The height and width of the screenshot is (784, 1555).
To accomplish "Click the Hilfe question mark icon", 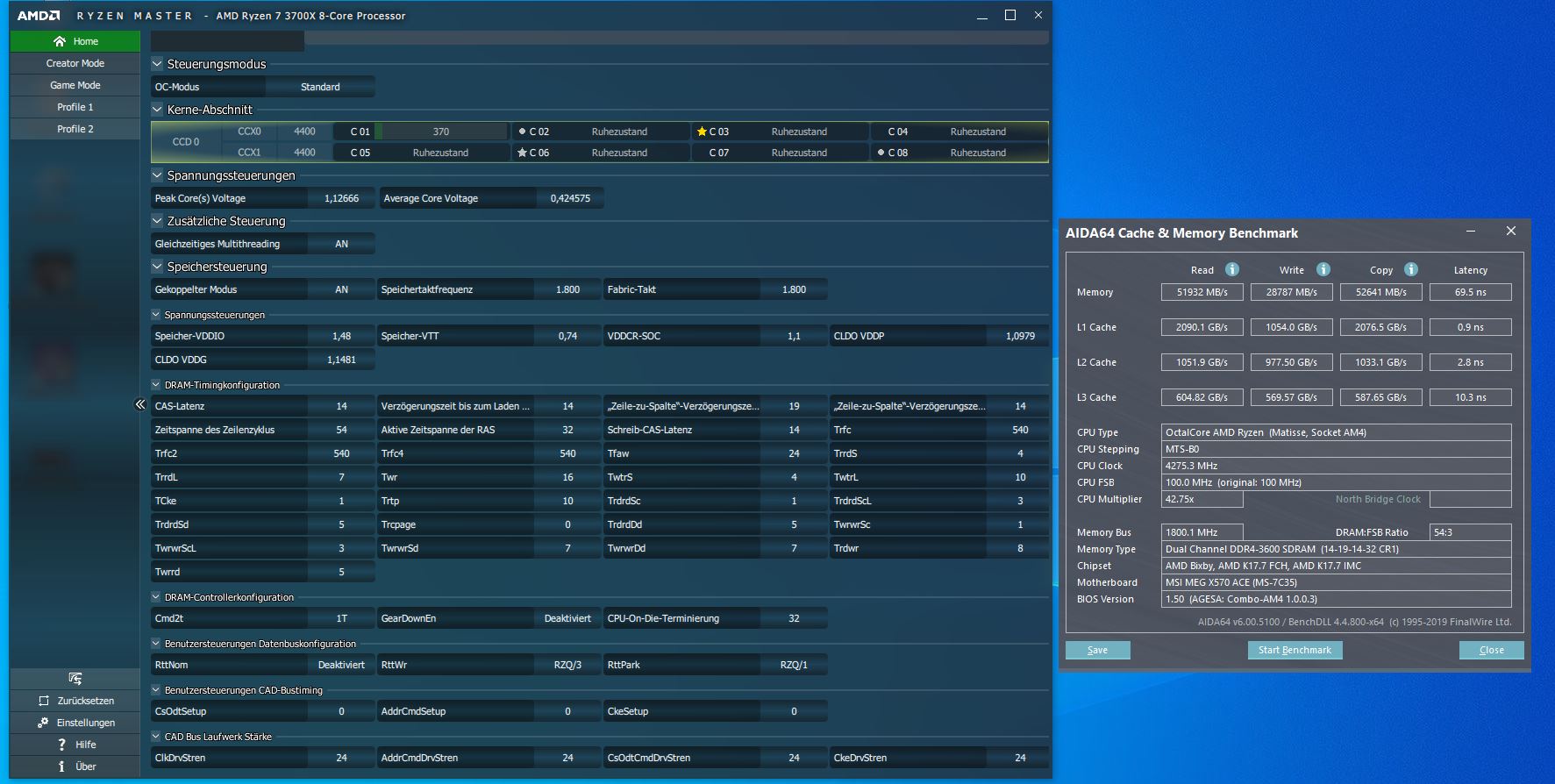I will [x=61, y=745].
